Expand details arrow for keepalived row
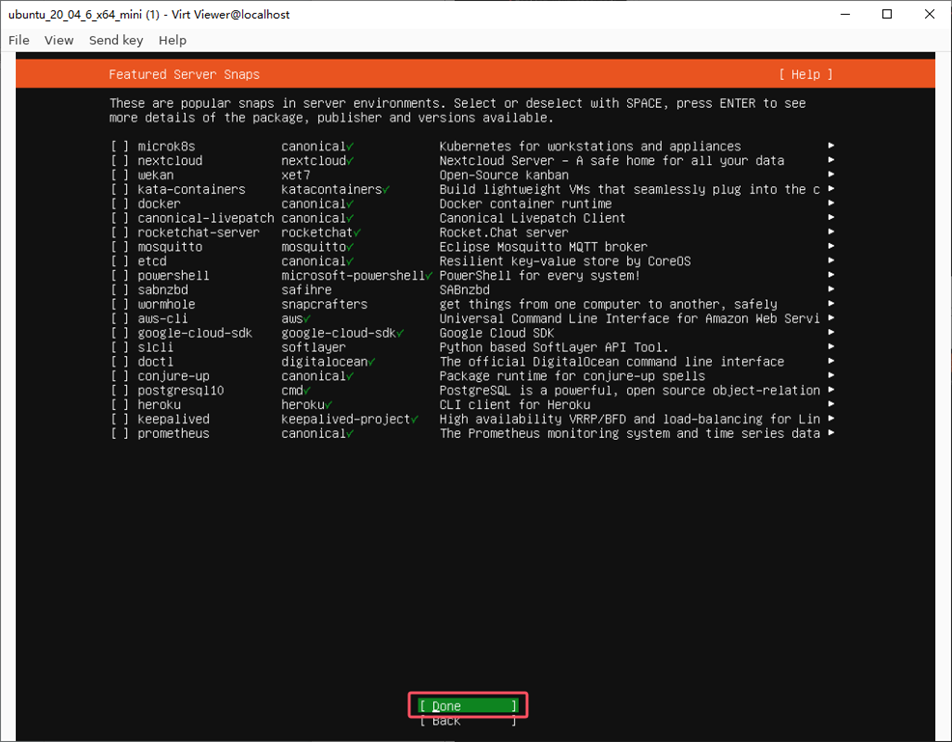 pyautogui.click(x=831, y=419)
